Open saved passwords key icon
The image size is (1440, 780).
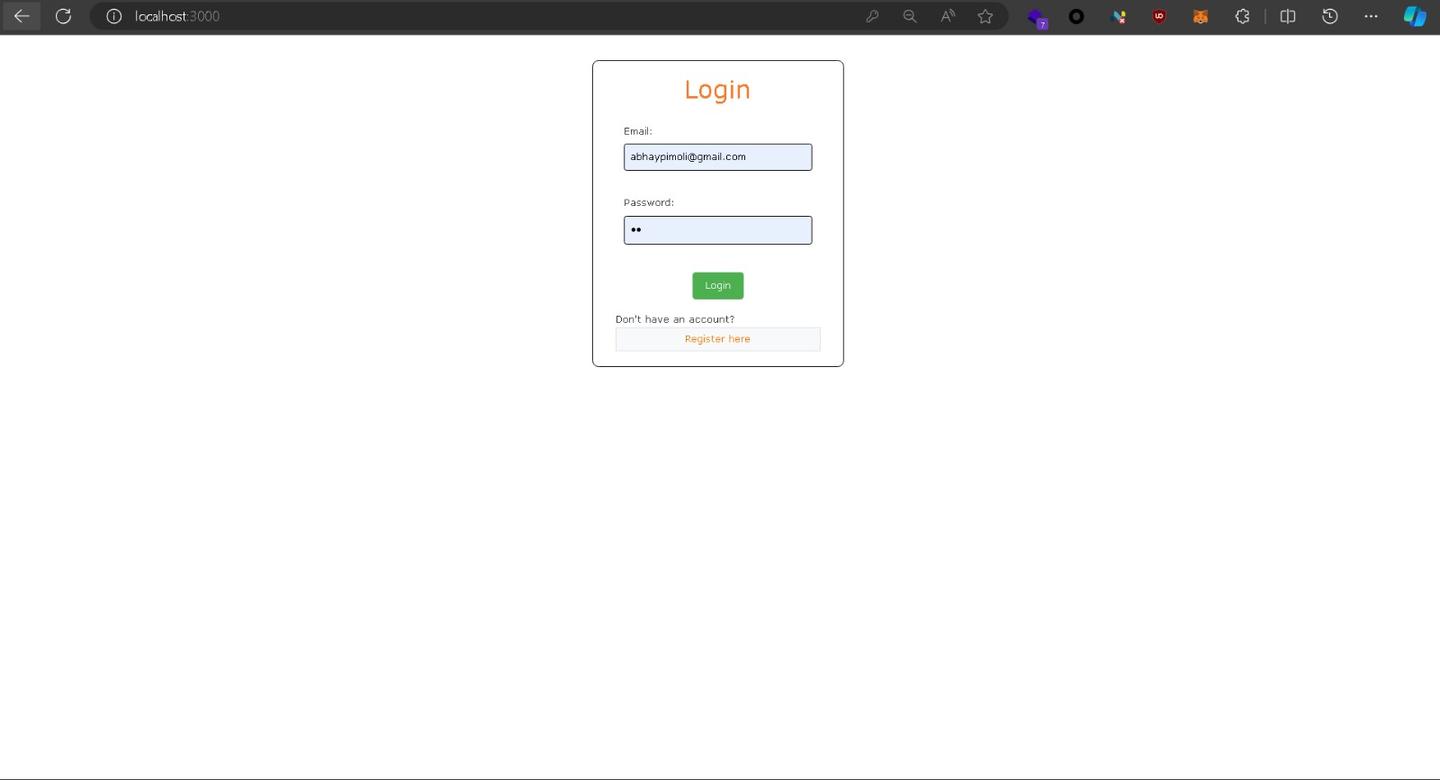872,16
